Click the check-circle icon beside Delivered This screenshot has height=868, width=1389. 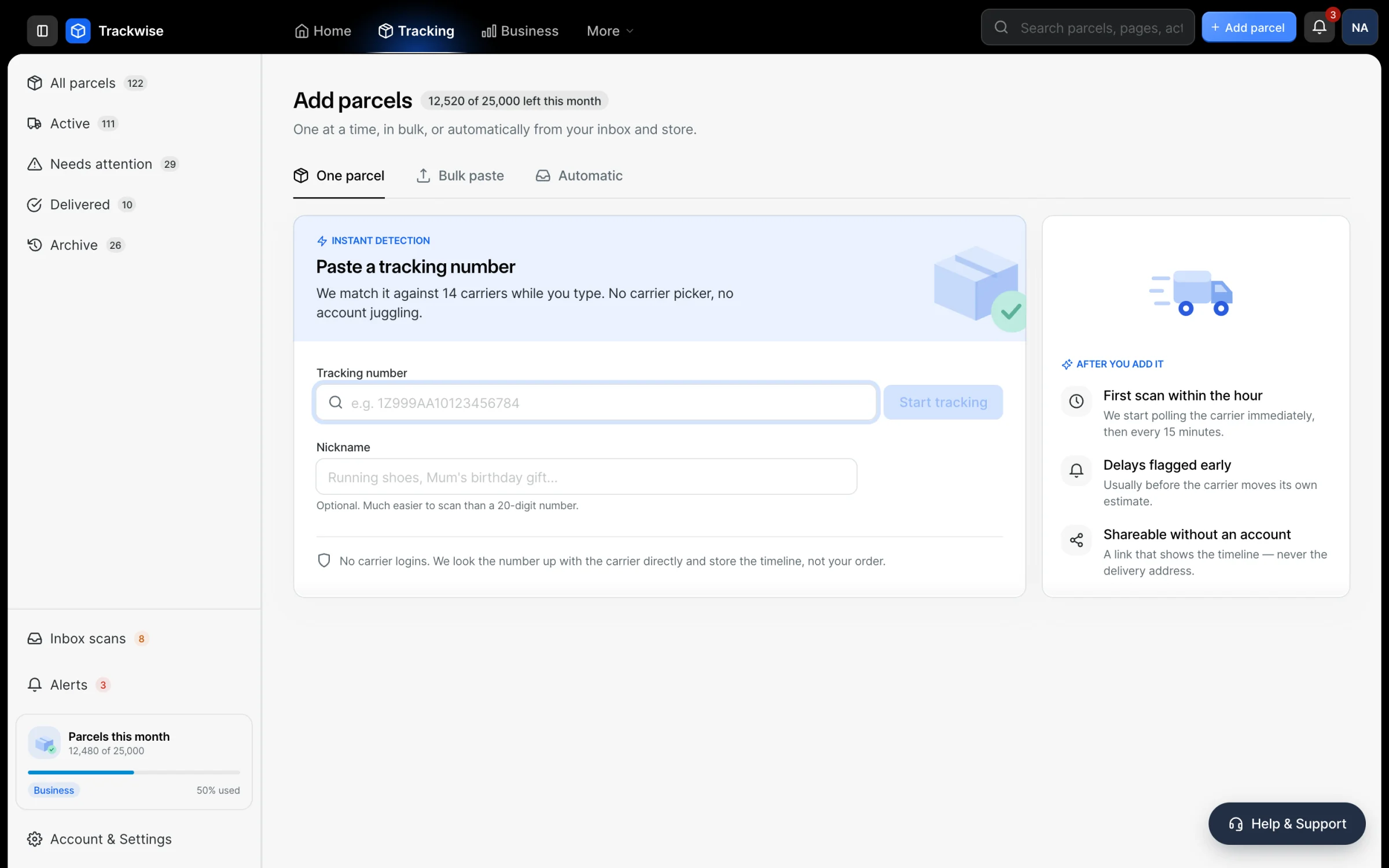tap(35, 204)
